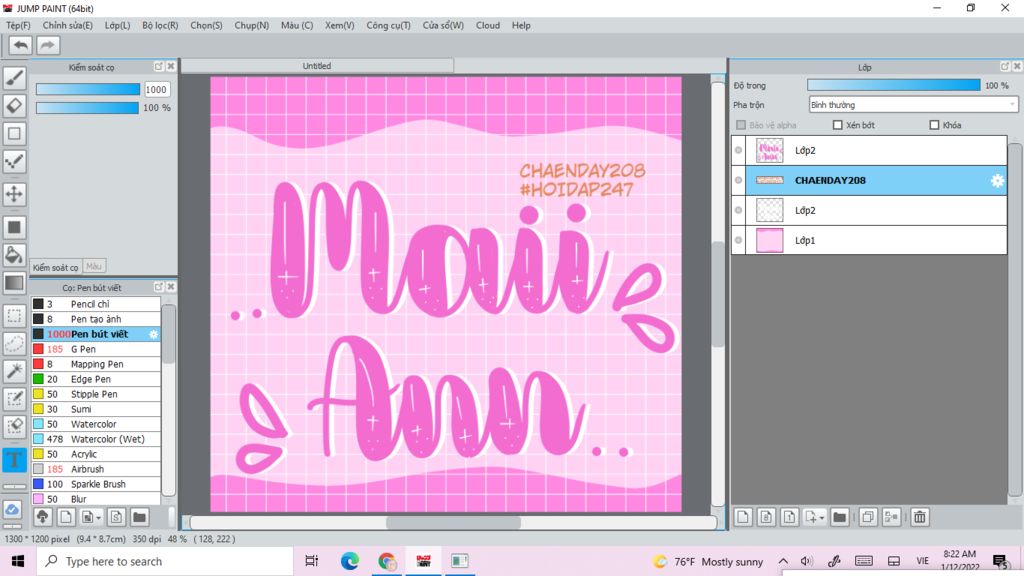Toggle the Khóa checkbox
1024x576 pixels.
click(935, 125)
